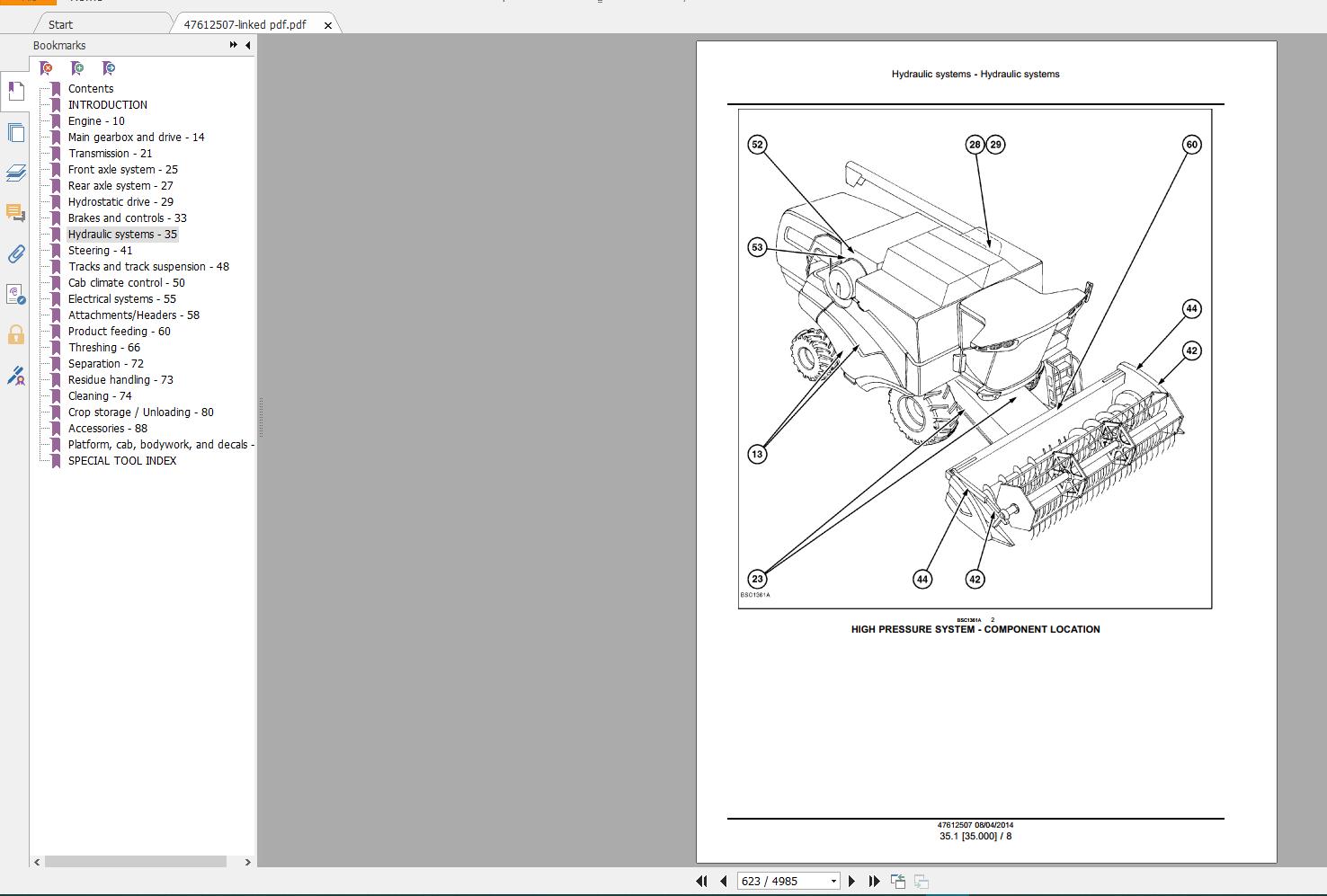Collapse the Bookmarks panel with left arrow
Viewport: 1327px width, 896px height.
pyautogui.click(x=248, y=45)
